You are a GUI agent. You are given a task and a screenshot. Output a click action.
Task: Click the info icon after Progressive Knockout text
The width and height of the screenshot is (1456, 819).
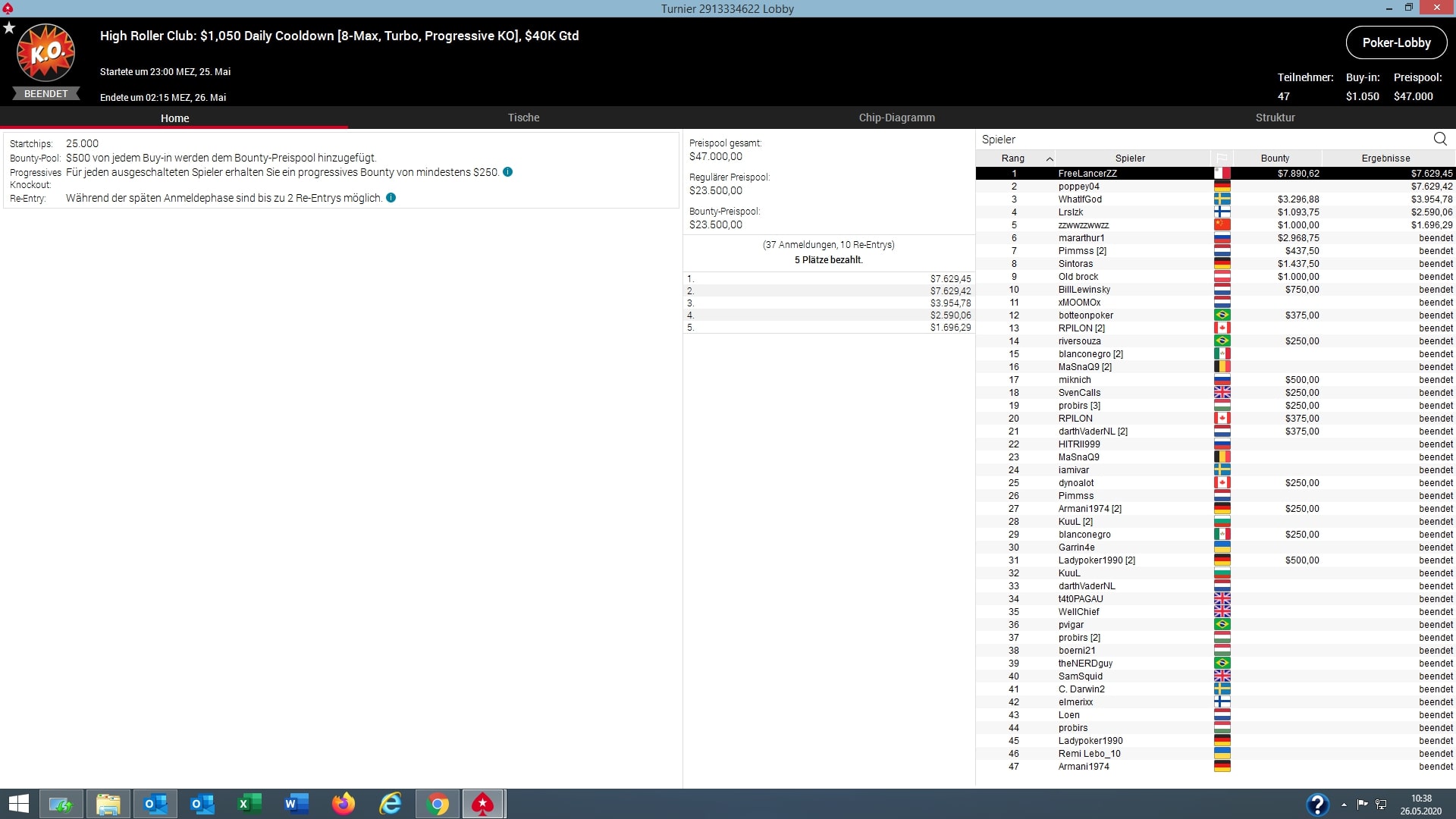pos(508,172)
